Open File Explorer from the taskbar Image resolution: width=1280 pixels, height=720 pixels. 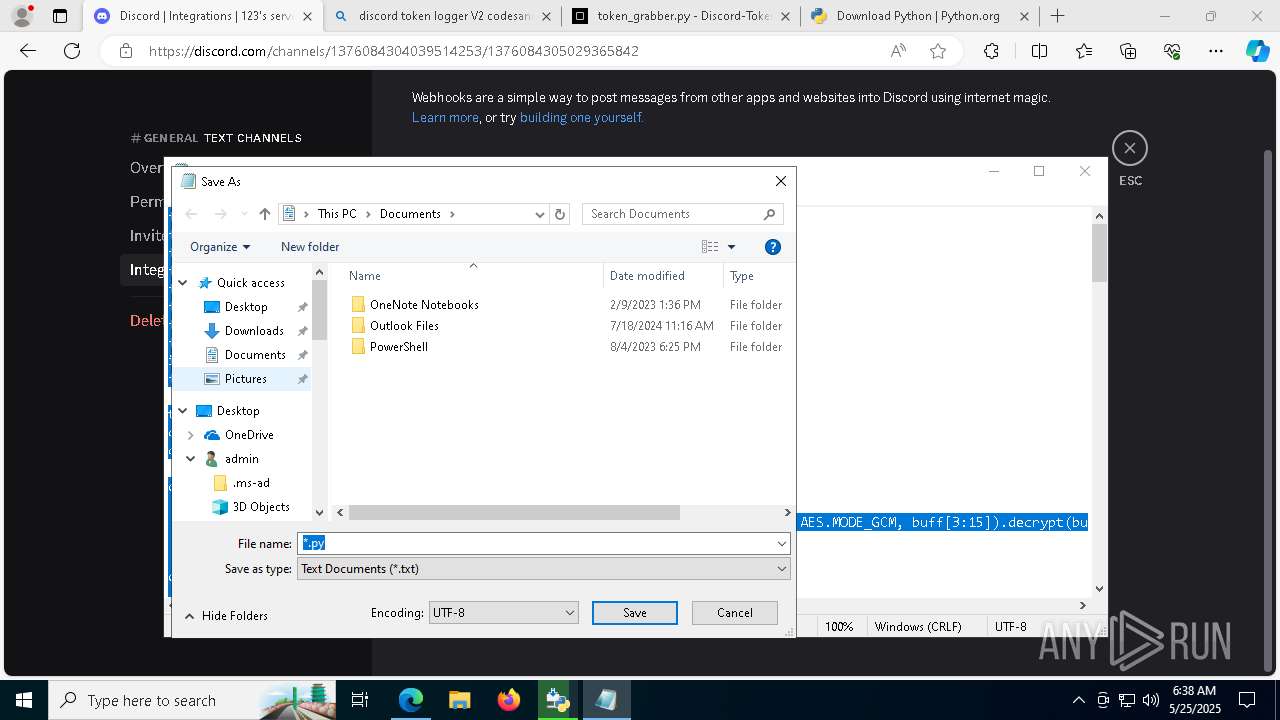coord(459,700)
